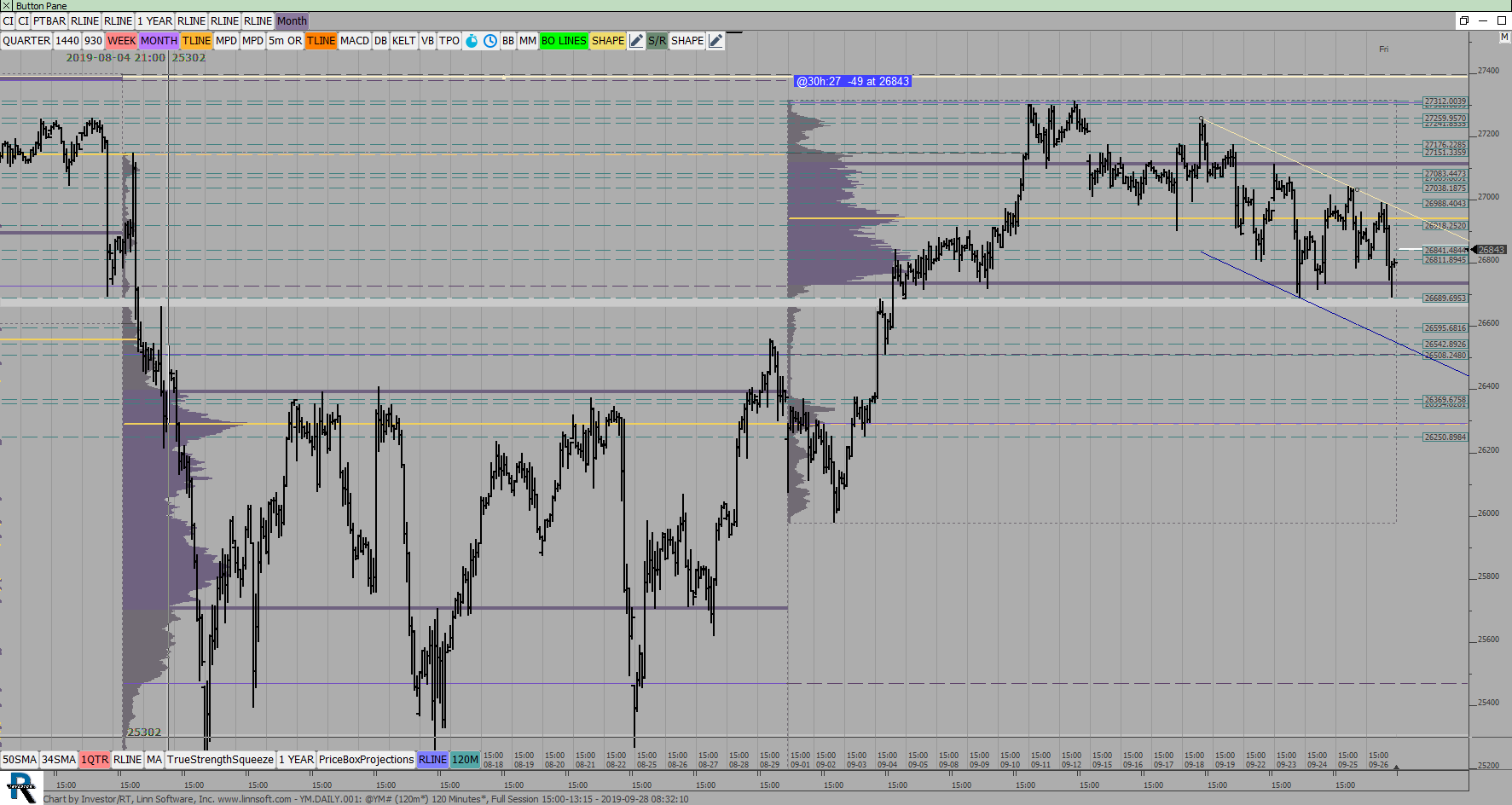Click the PriceBoxProjections button
Image resolution: width=1512 pixels, height=805 pixels.
366,760
